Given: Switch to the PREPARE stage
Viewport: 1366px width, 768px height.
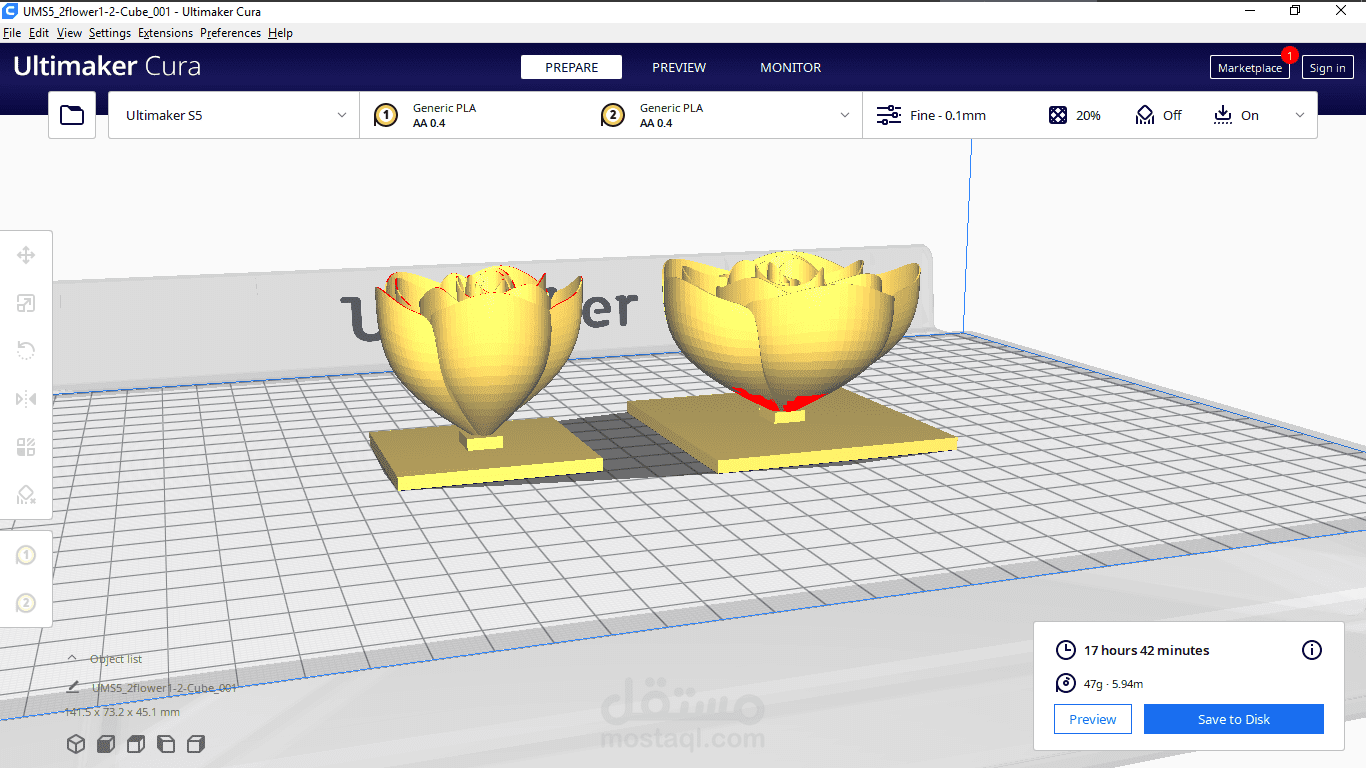Looking at the screenshot, I should [x=571, y=67].
